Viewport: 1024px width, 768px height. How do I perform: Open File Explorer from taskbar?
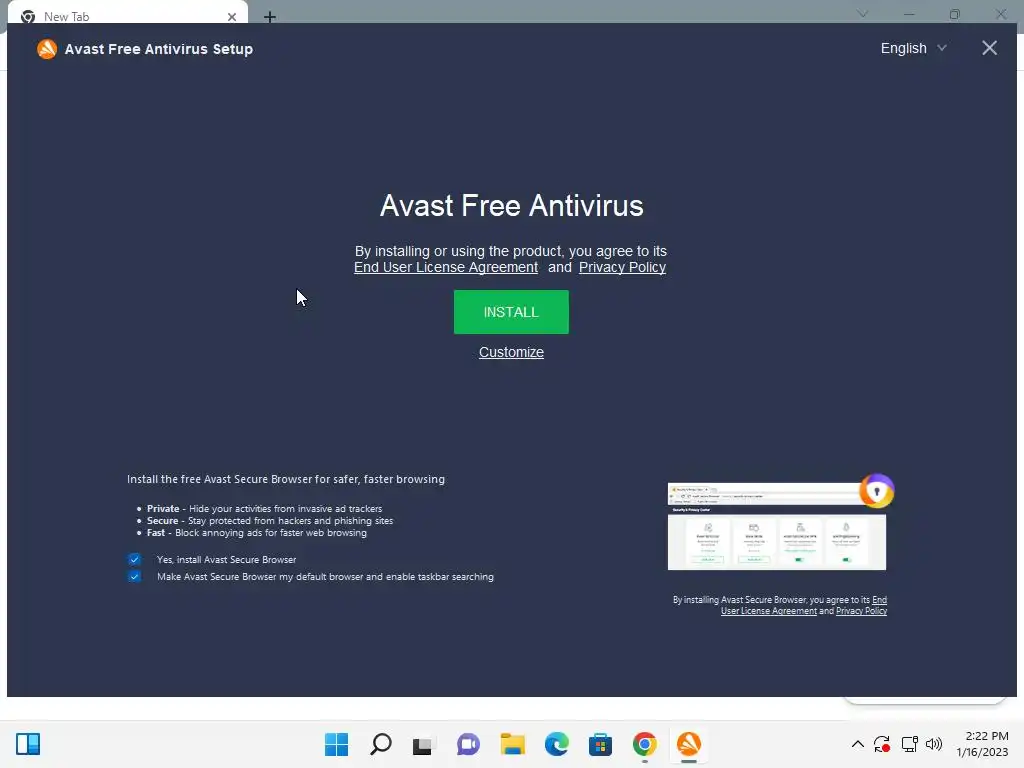coord(513,744)
